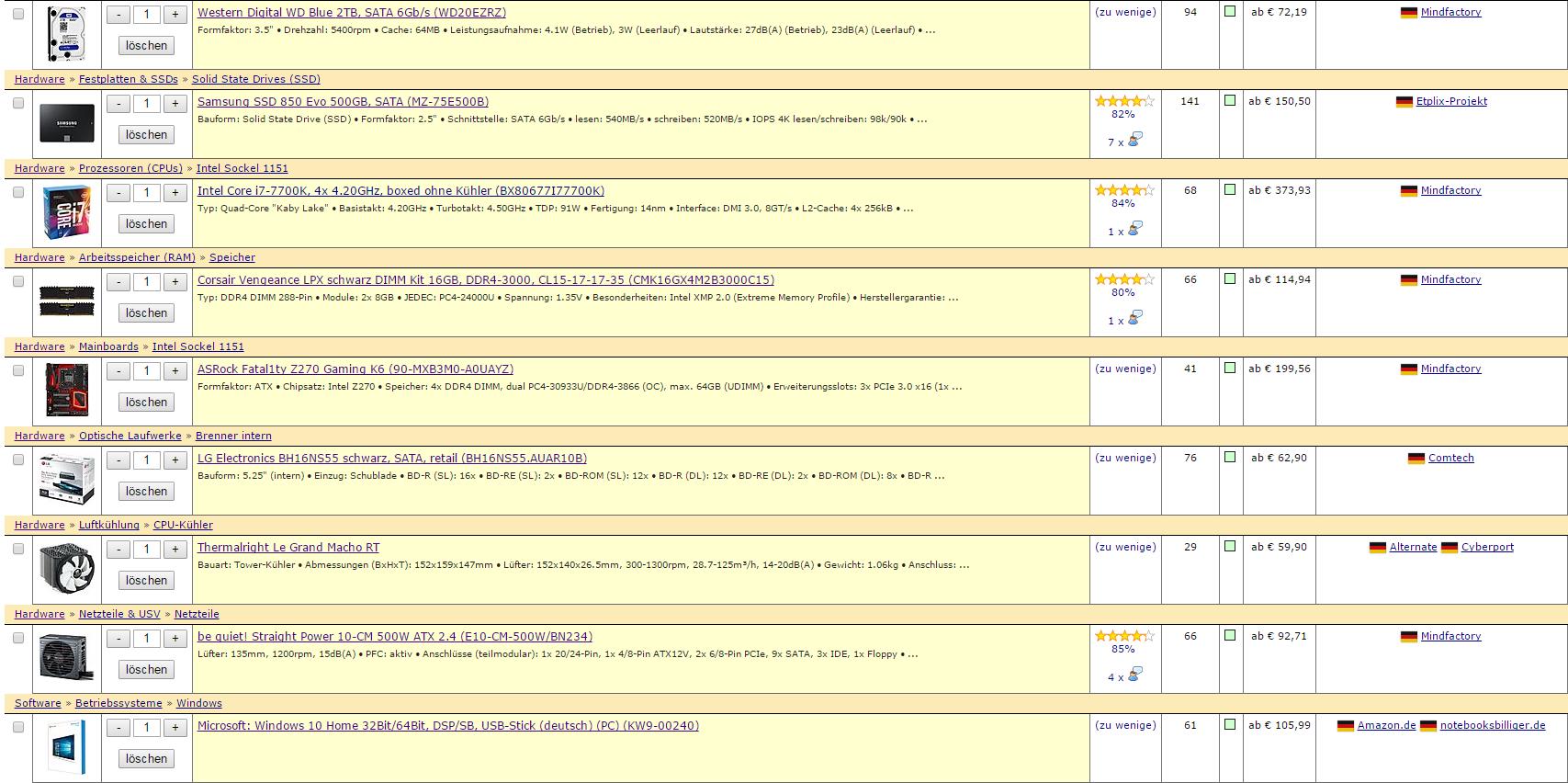Decrease quantity of be quiet! Straight Power
This screenshot has width=1568, height=783.
118,639
